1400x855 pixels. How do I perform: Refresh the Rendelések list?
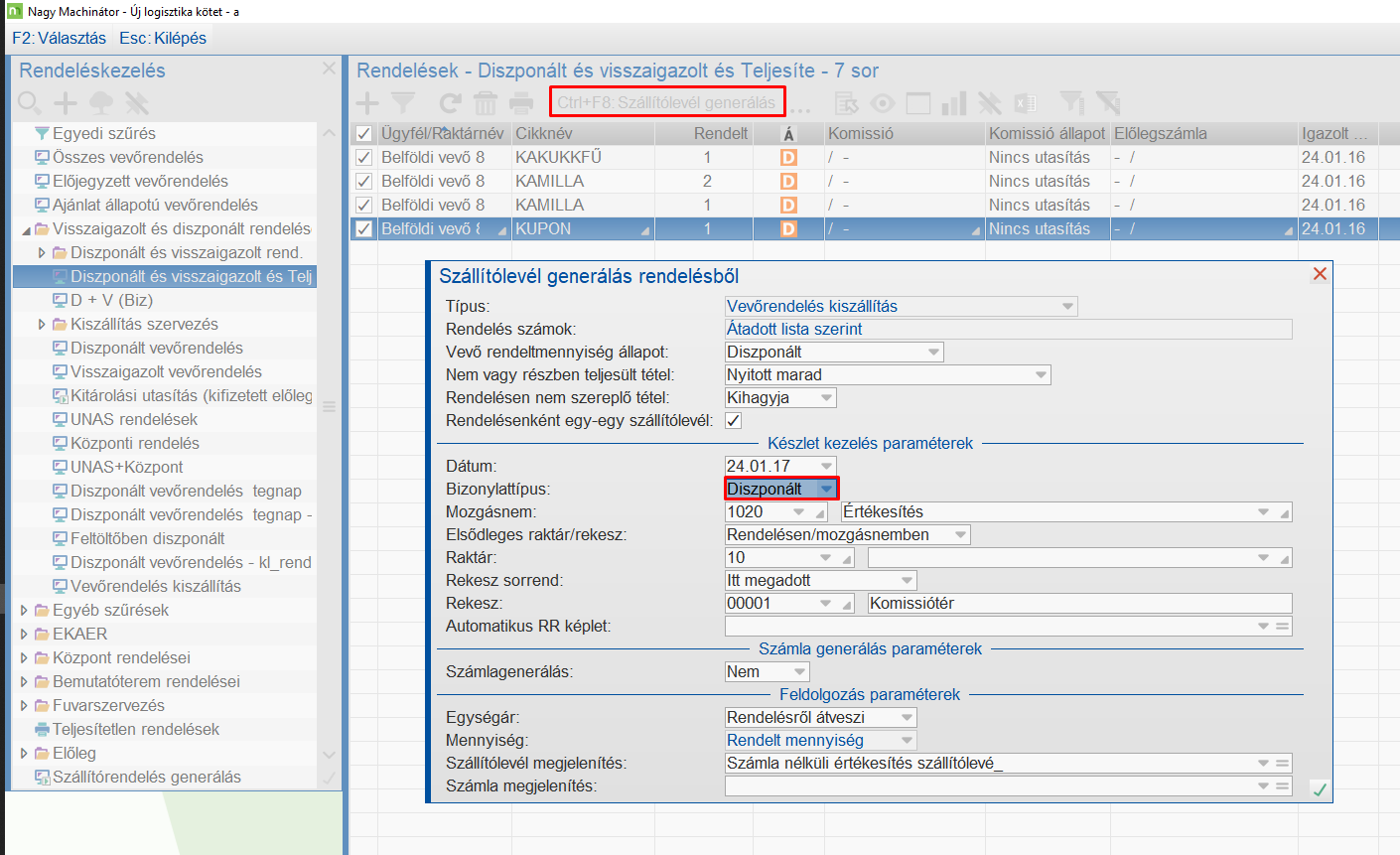(451, 102)
